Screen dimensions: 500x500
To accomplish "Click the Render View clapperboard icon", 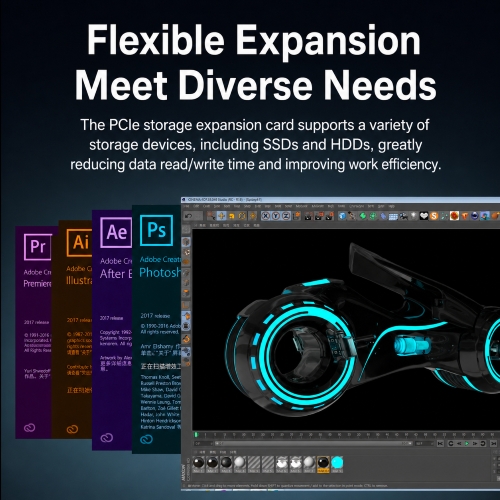I will tap(308, 216).
